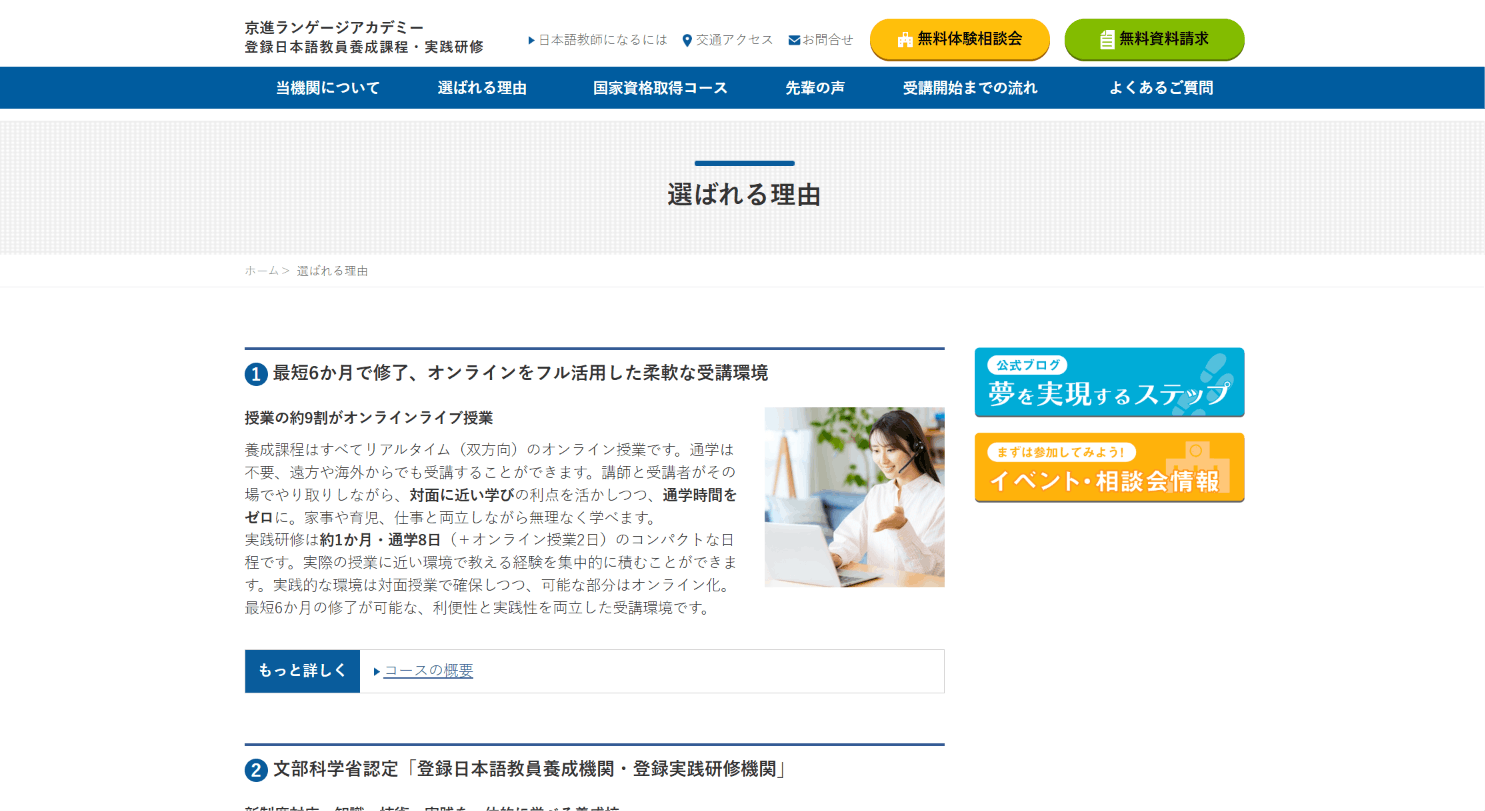Click the 選ばれる理由 page title
This screenshot has width=1485, height=811.
[744, 195]
